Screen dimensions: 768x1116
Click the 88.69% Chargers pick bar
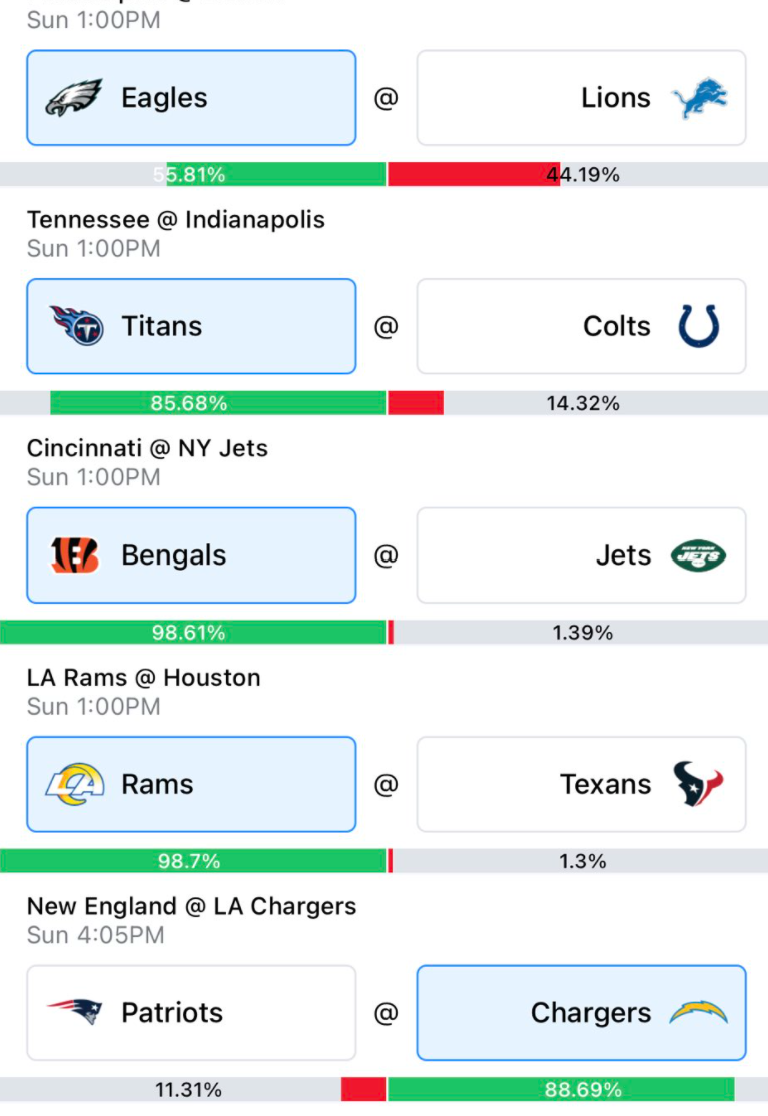pos(562,1089)
